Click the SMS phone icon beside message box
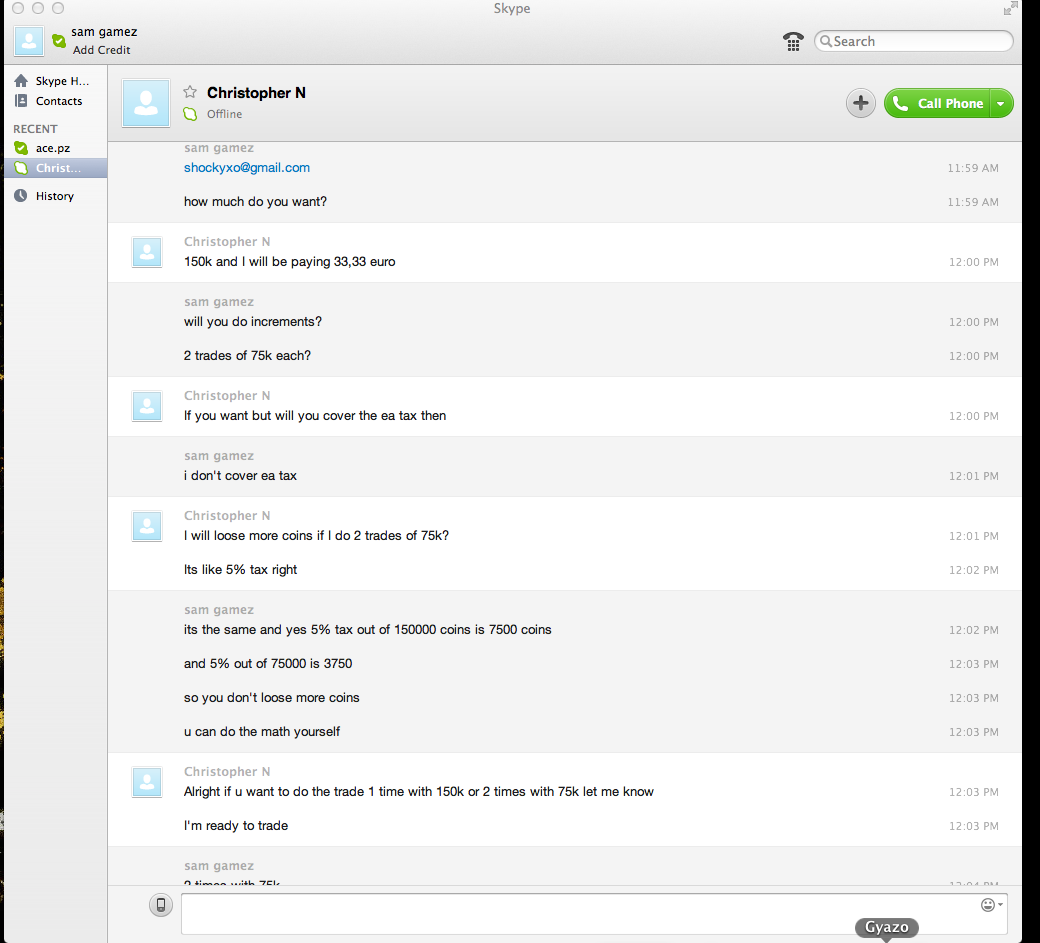 (160, 905)
